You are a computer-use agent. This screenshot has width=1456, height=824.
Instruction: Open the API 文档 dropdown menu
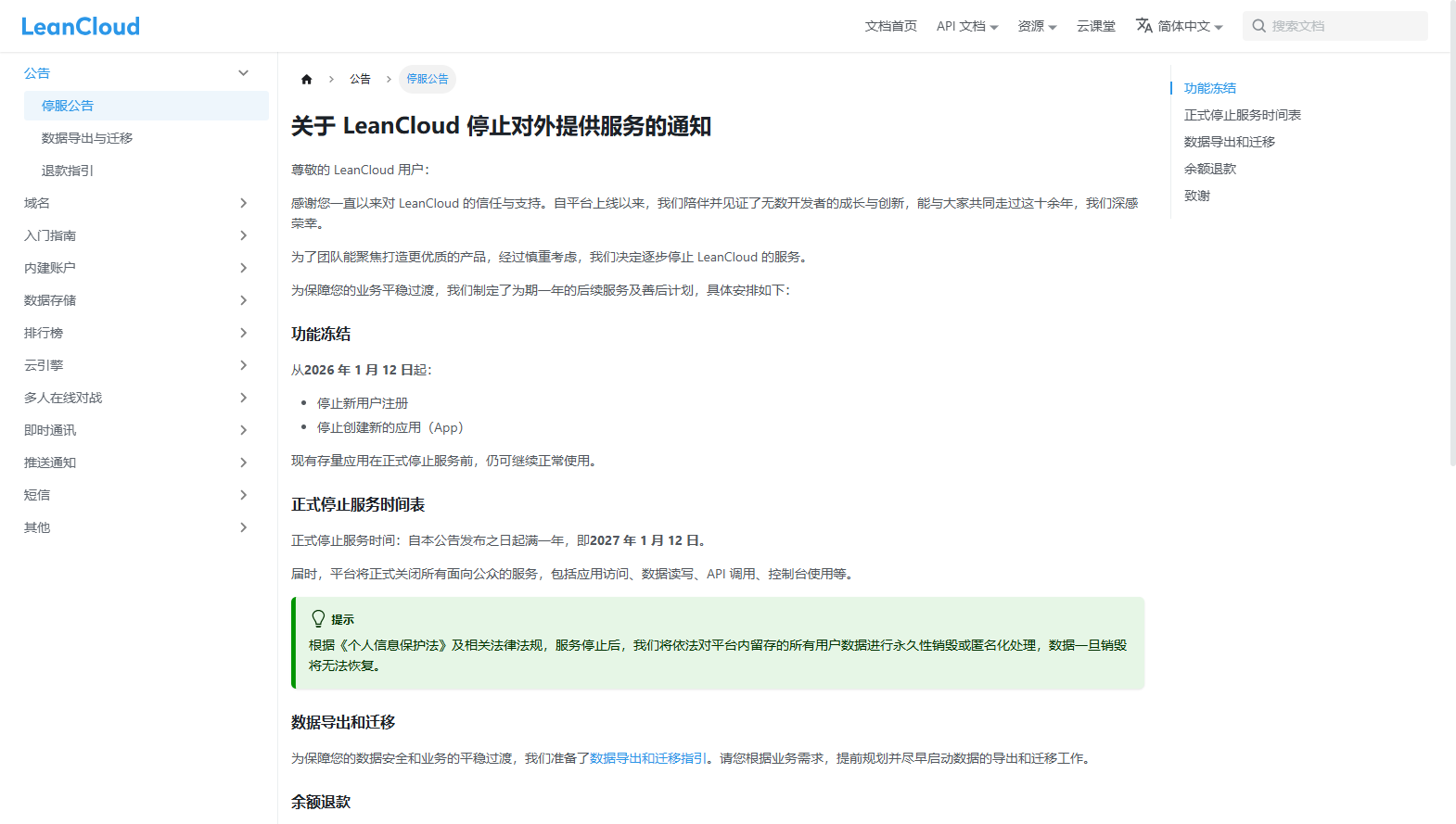[966, 26]
